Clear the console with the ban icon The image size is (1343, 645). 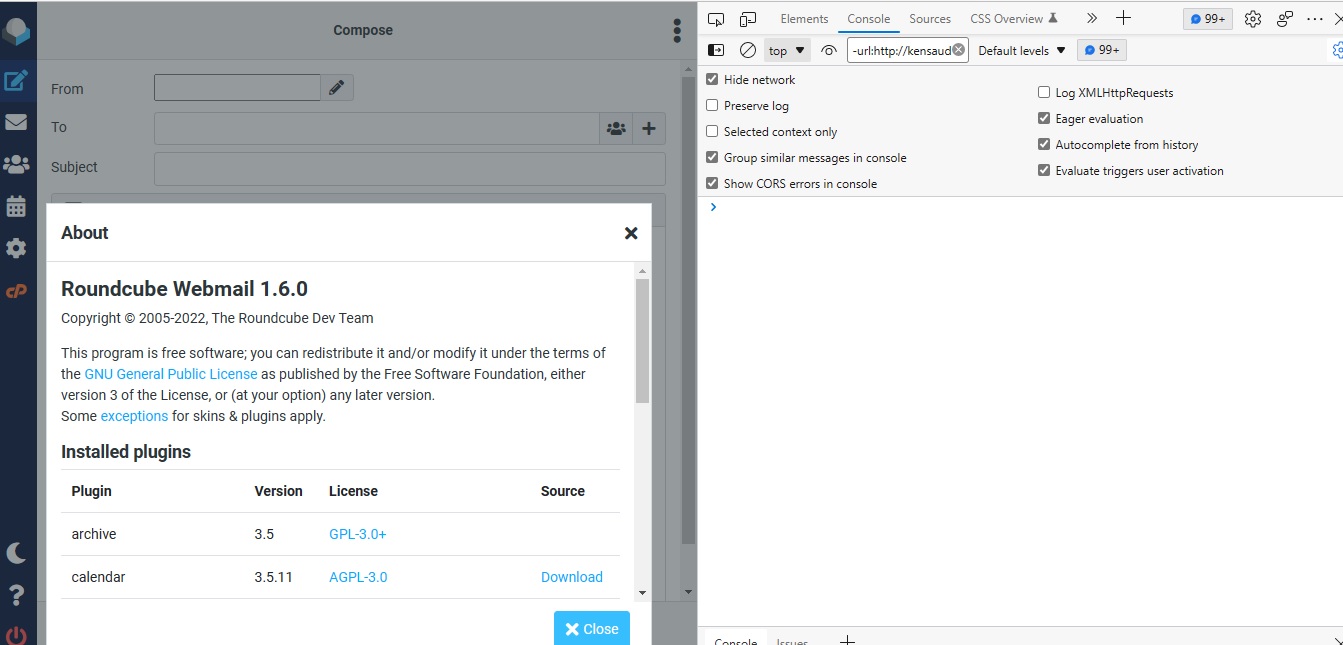[748, 49]
